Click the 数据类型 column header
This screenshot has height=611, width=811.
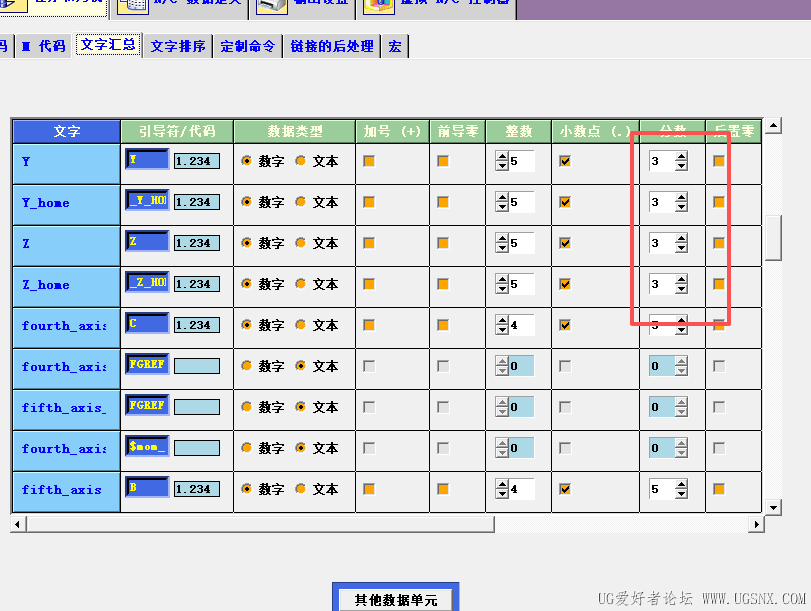294,131
